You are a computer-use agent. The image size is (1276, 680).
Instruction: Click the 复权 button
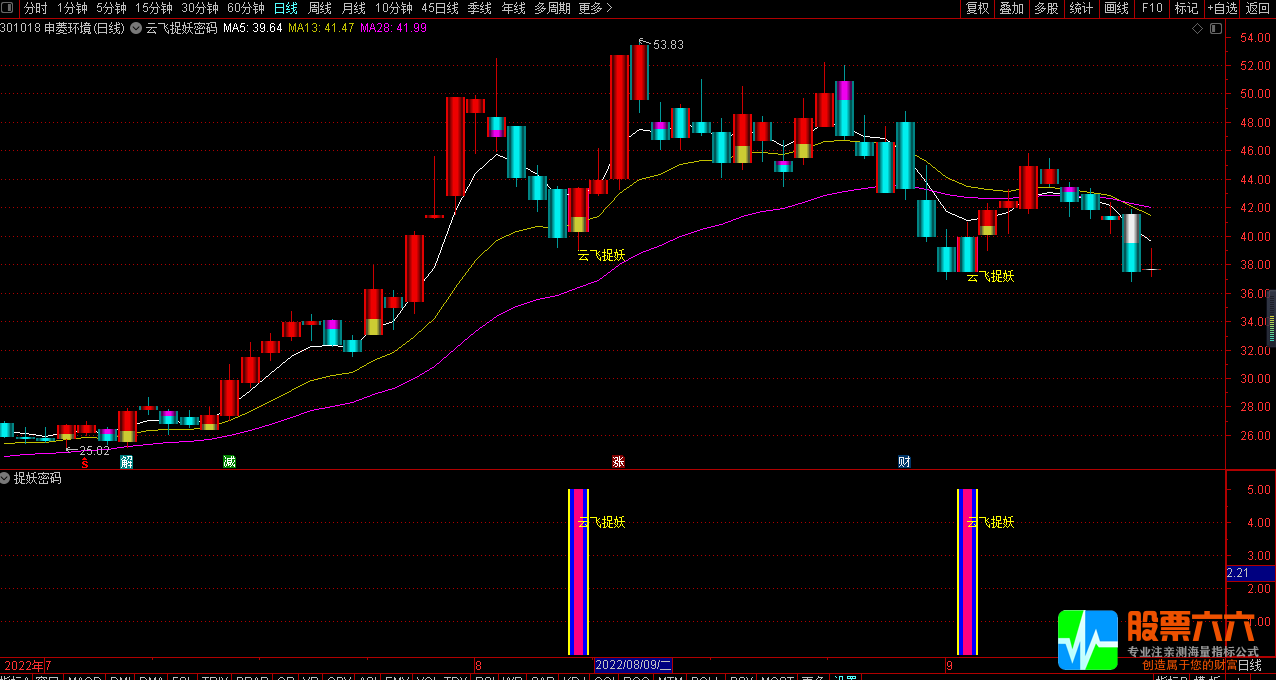click(x=977, y=8)
